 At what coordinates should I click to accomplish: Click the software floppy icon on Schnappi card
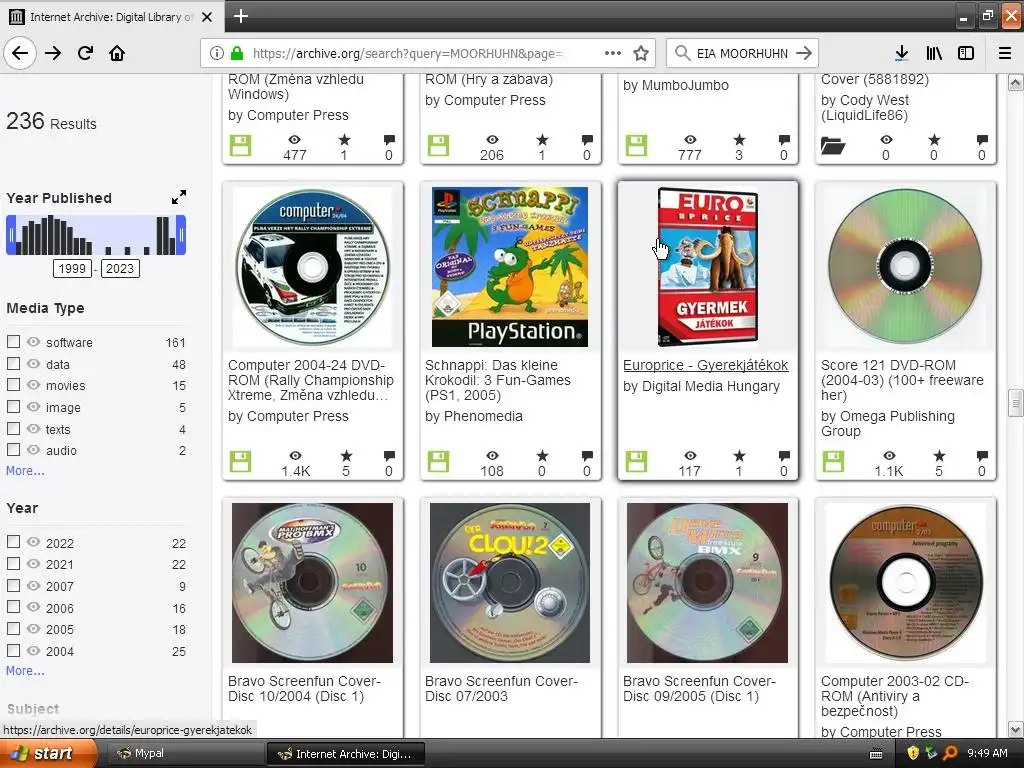438,461
